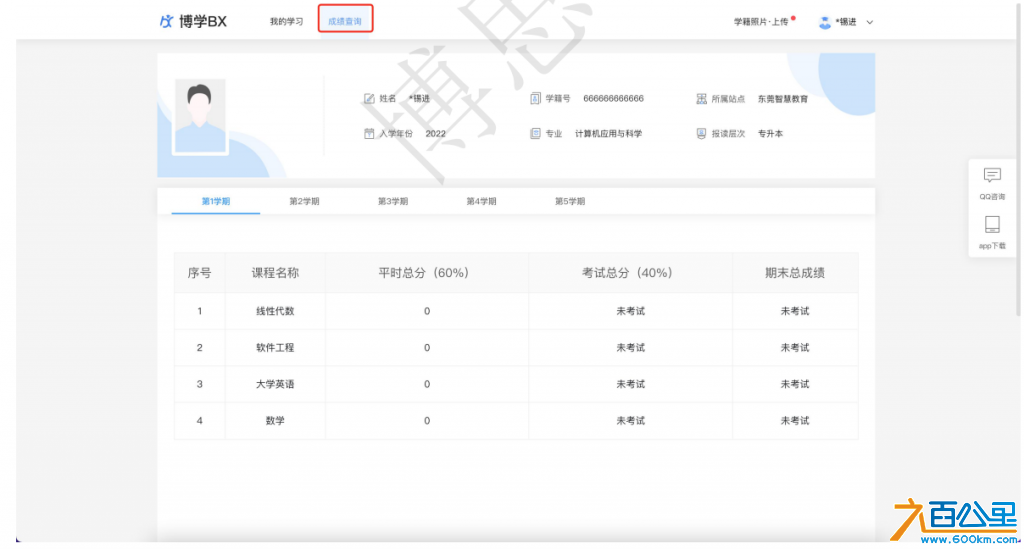Select the 软件工程 course cell
This screenshot has width=1024, height=549.
[x=275, y=347]
